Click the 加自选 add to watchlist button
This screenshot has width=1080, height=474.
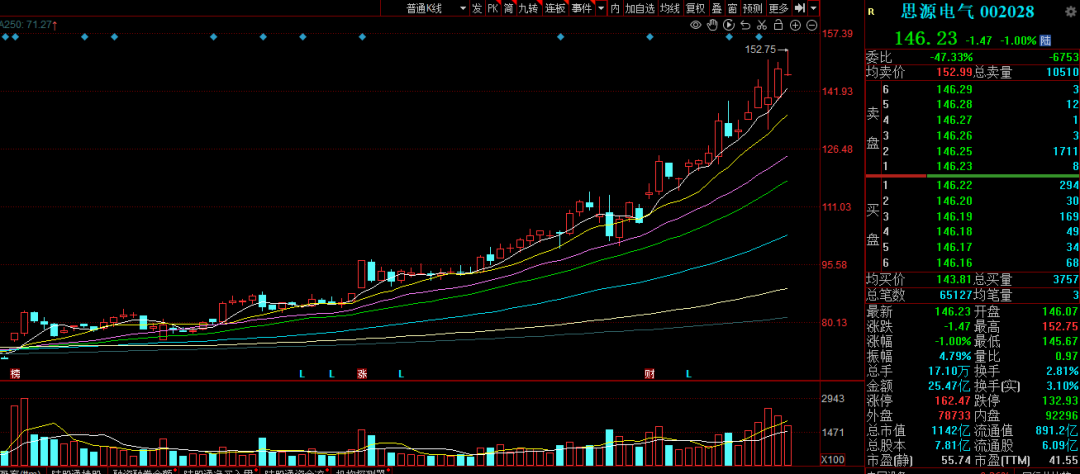[641, 8]
